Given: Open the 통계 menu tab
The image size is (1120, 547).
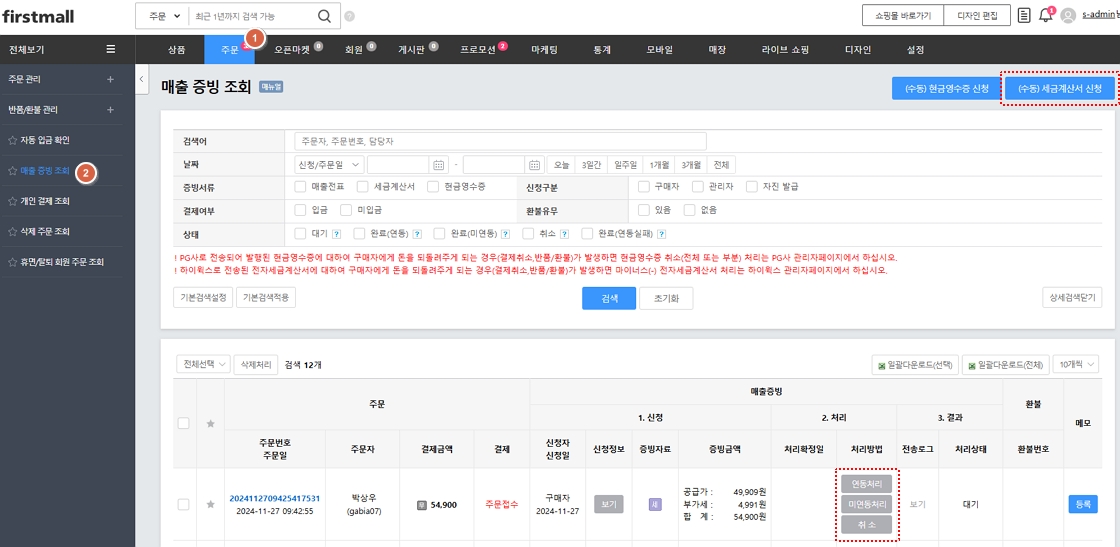Looking at the screenshot, I should pyautogui.click(x=601, y=49).
